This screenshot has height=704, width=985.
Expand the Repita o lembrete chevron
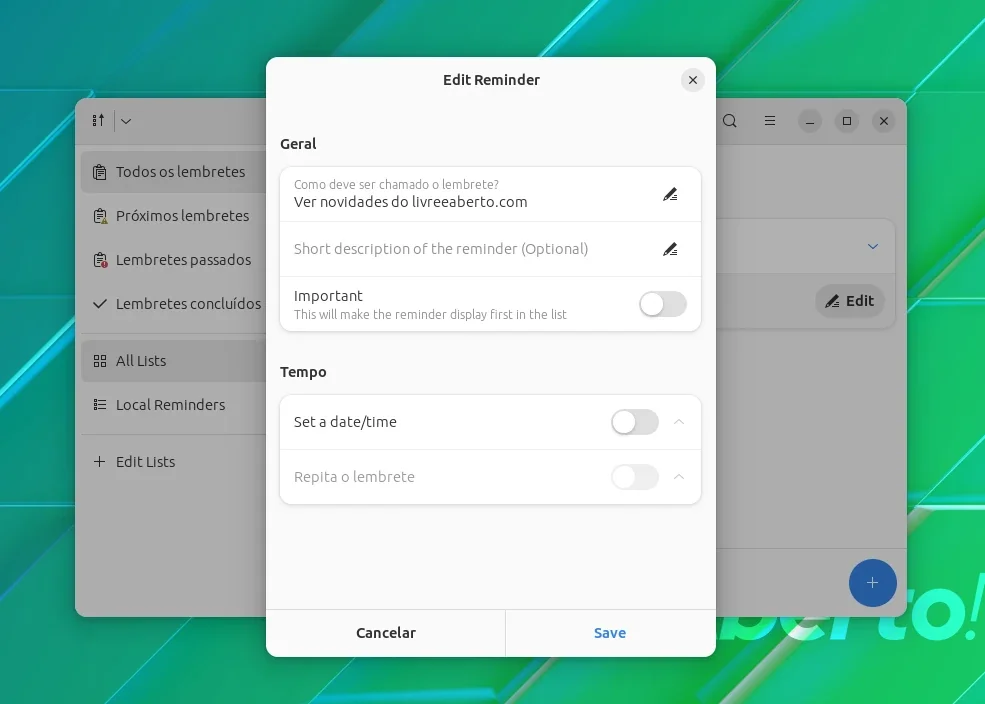[x=678, y=477]
